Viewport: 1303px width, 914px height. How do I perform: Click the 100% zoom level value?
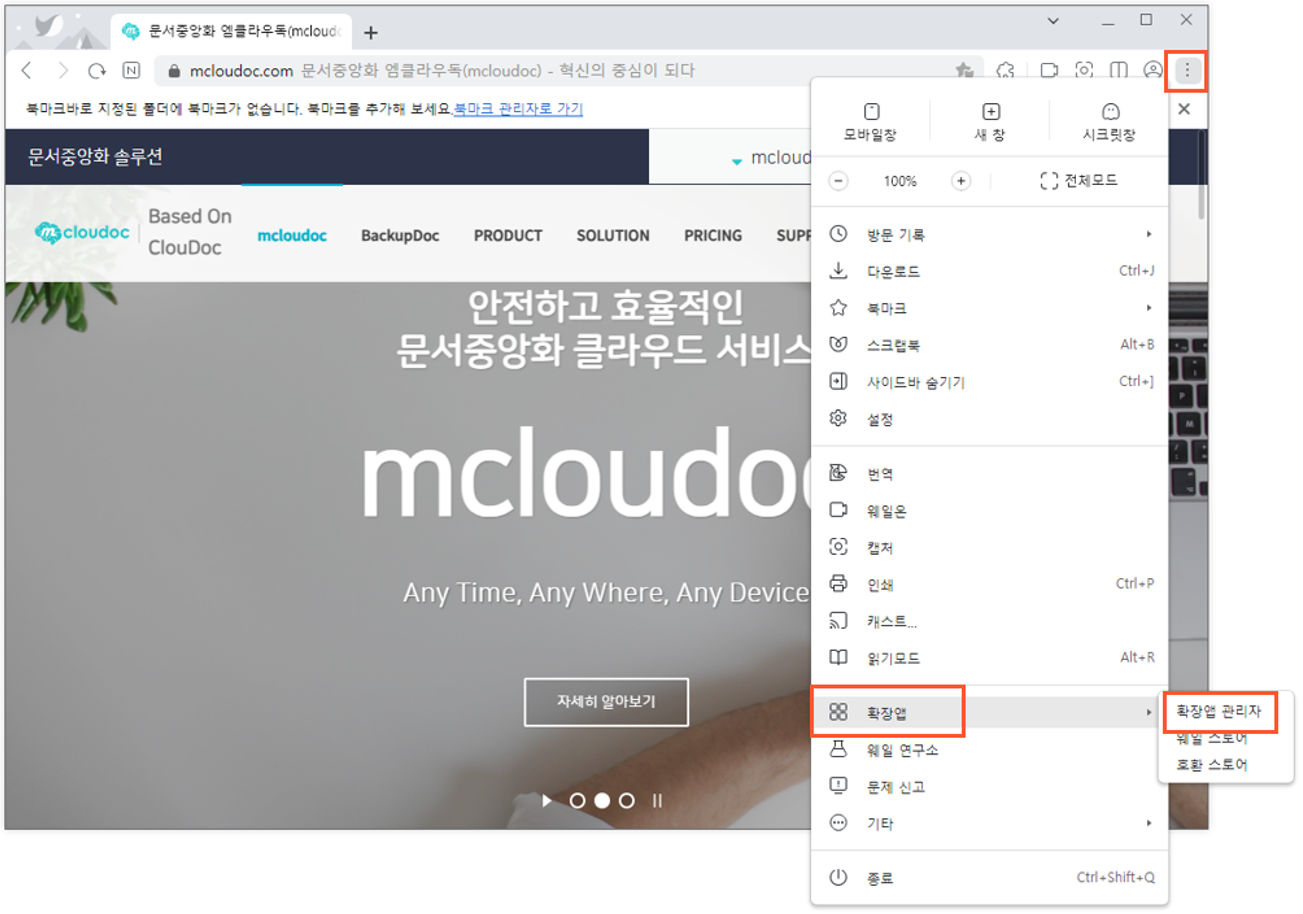[x=900, y=181]
